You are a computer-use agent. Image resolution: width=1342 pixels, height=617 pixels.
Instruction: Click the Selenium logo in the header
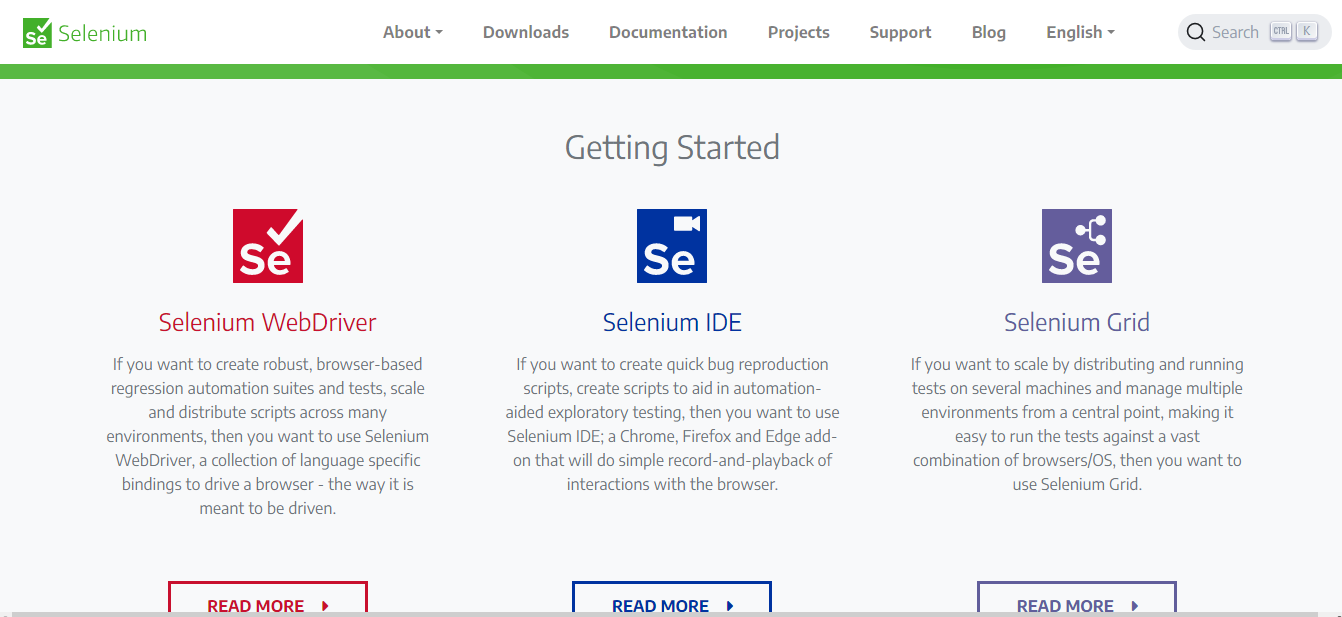tap(85, 33)
